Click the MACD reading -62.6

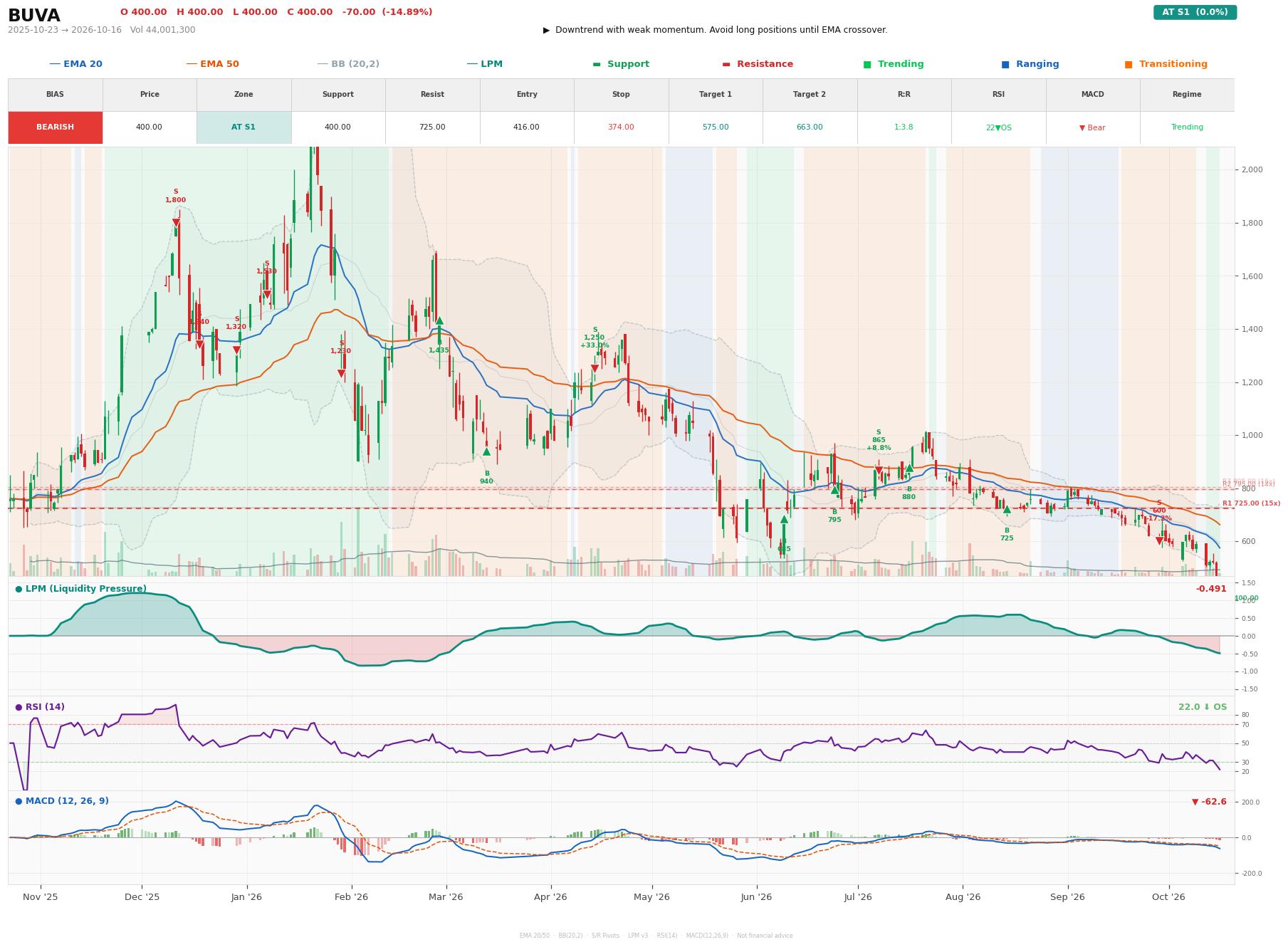point(1209,802)
